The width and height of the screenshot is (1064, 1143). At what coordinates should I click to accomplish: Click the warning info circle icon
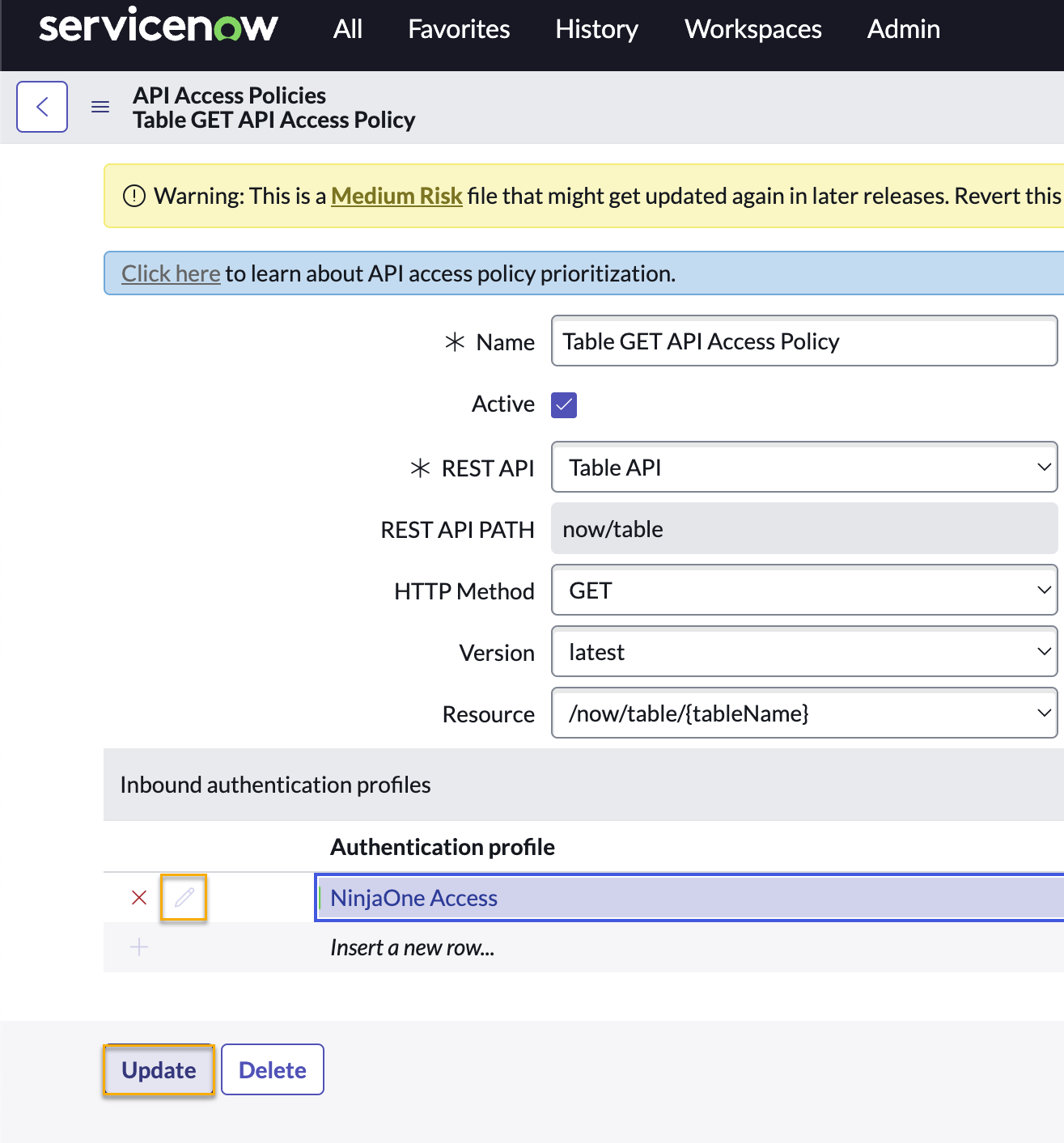pos(134,196)
